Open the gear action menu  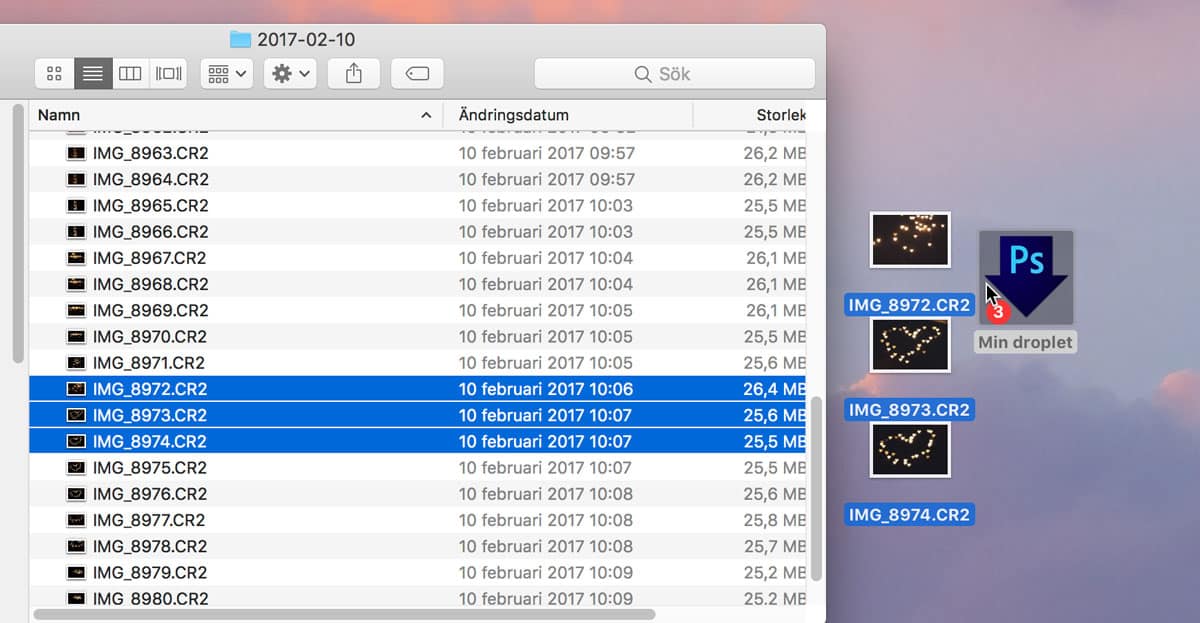(291, 74)
